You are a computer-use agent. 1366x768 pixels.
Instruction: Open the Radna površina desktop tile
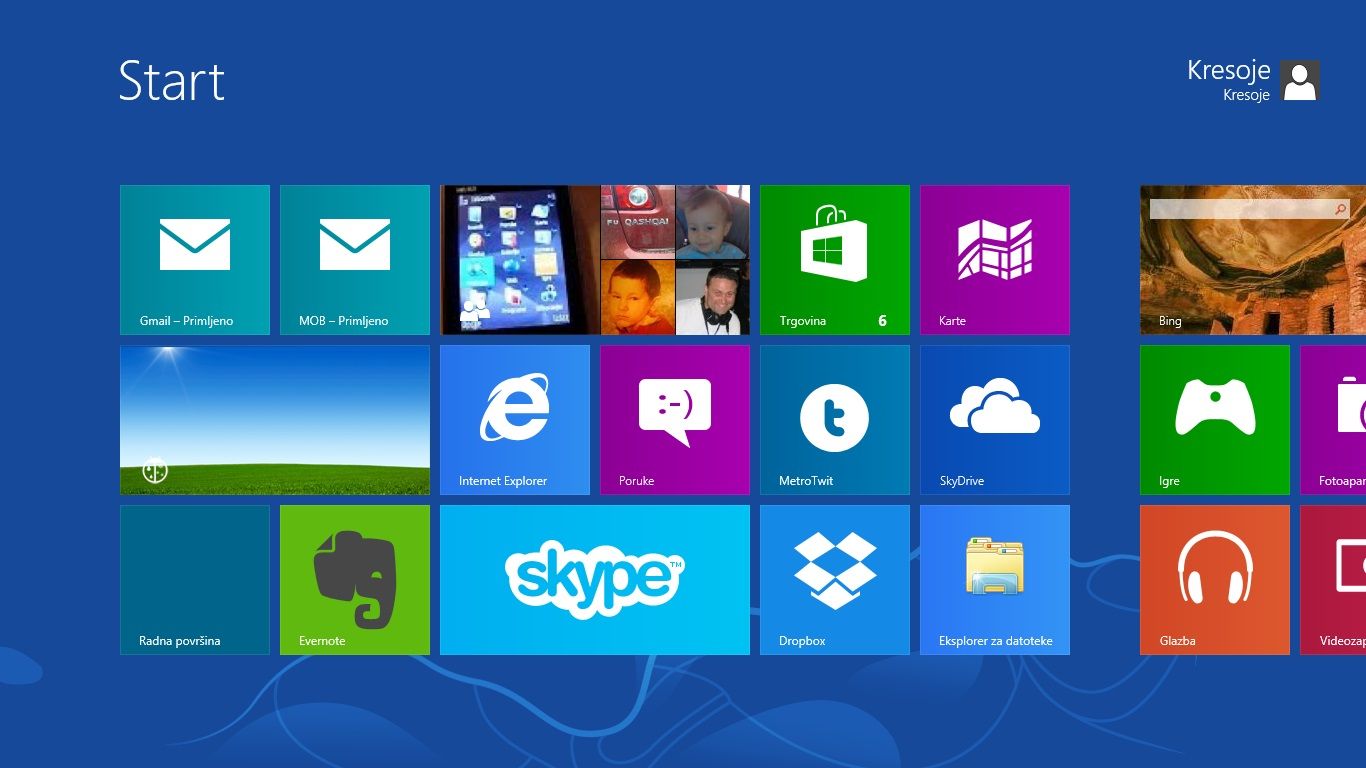195,580
